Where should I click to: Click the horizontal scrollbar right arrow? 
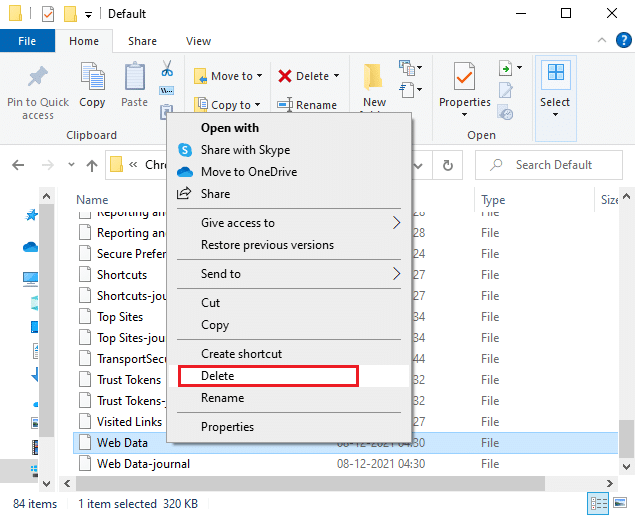point(609,483)
